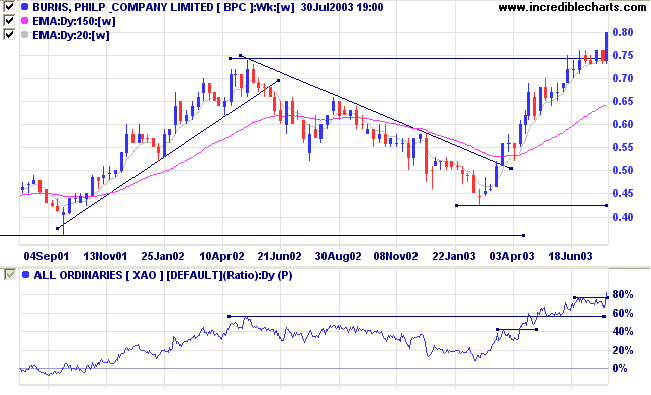Click the 80% ratio axis value
Image resolution: width=651 pixels, height=395 pixels.
coord(623,294)
